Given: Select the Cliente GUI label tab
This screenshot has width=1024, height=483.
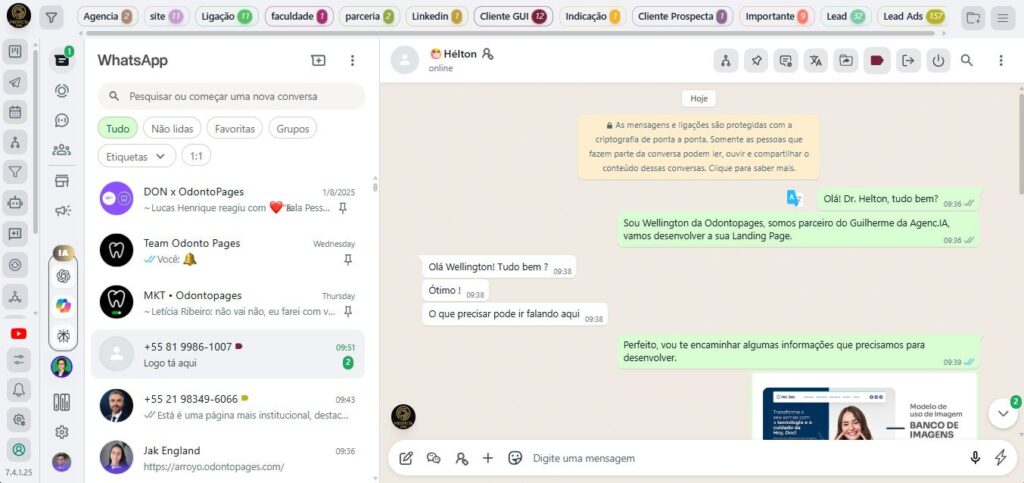Looking at the screenshot, I should pos(513,16).
